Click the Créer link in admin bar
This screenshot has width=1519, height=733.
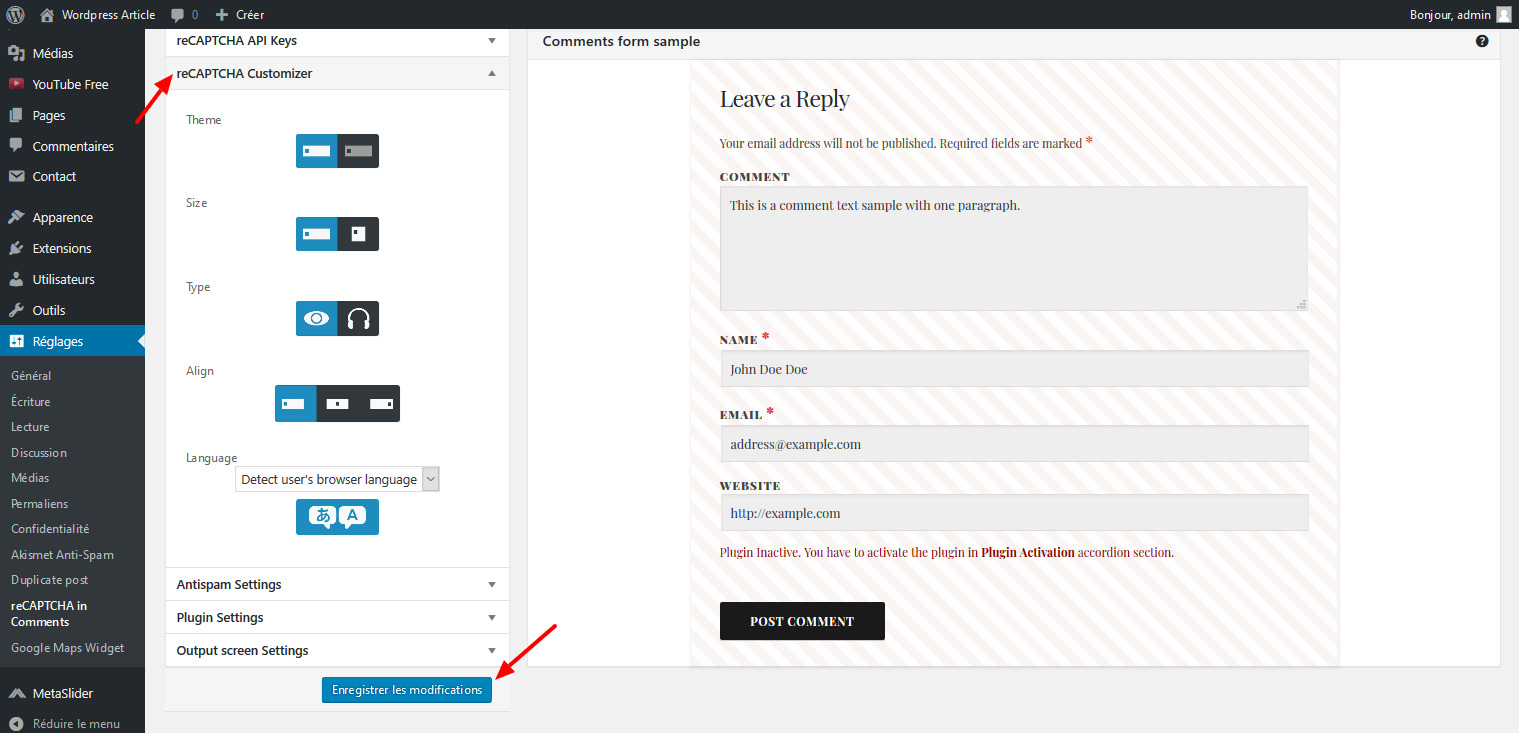tap(250, 15)
